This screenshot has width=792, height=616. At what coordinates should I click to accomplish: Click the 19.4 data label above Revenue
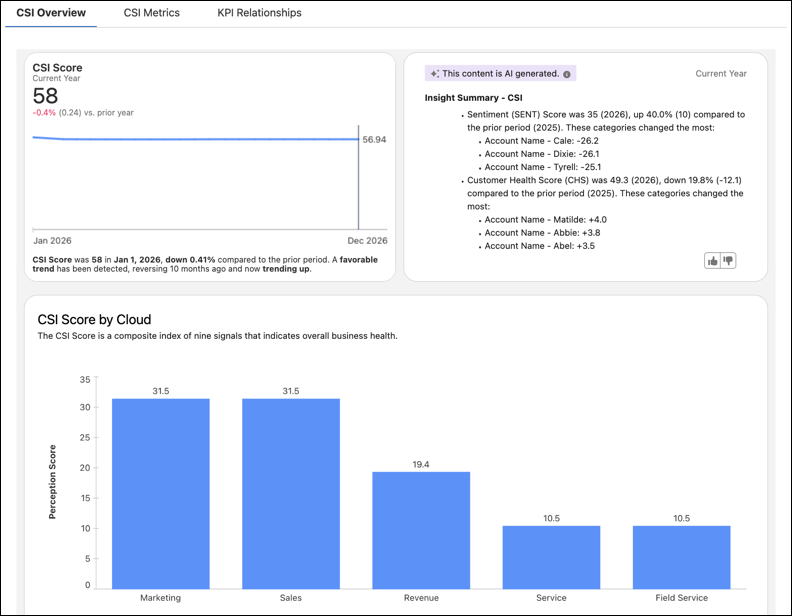tap(421, 465)
